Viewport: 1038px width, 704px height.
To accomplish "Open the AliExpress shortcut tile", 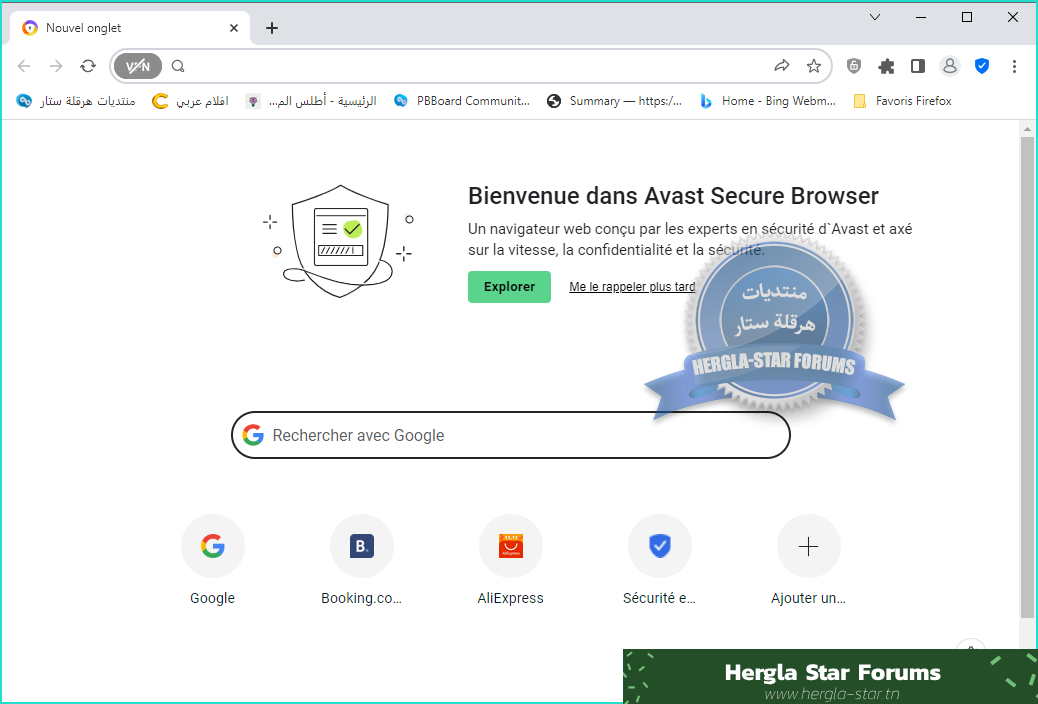I will click(510, 560).
